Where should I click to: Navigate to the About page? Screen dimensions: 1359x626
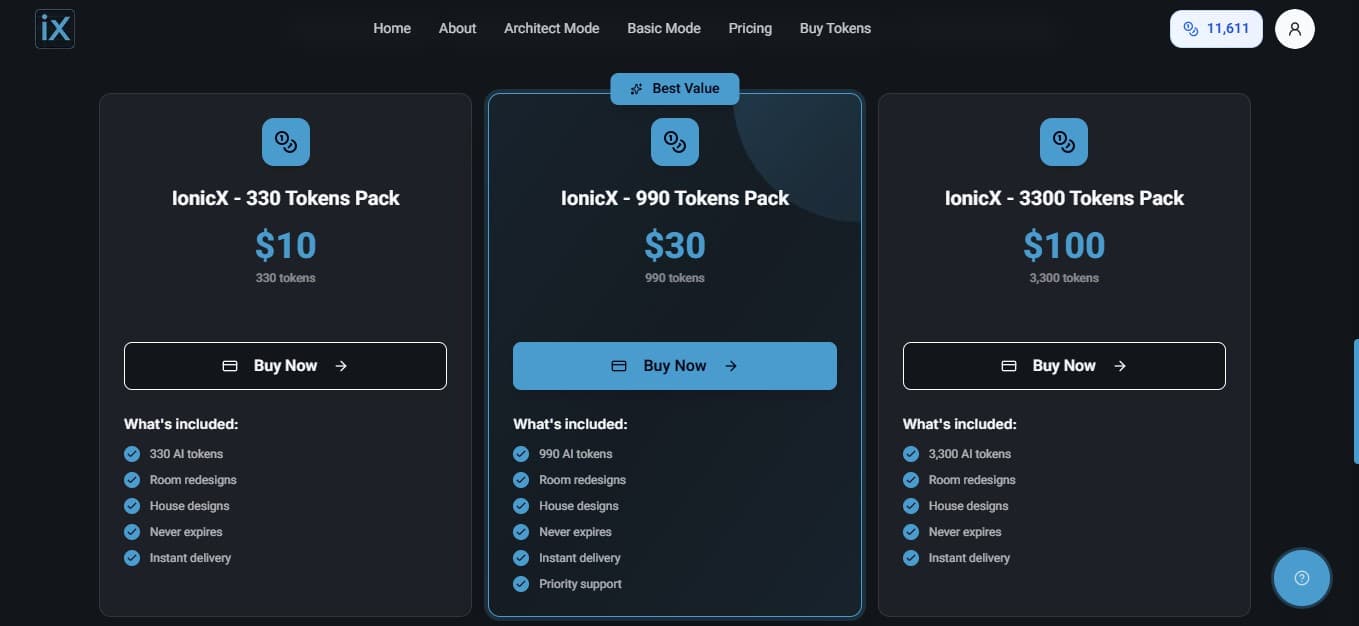click(x=457, y=28)
